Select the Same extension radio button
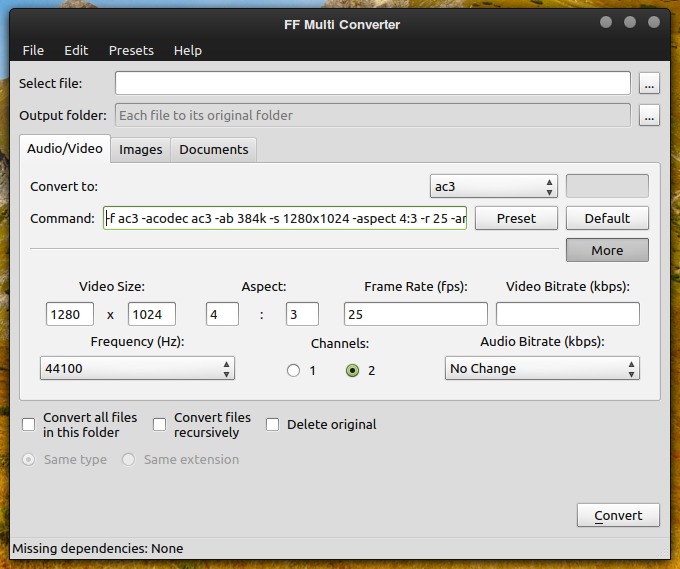The image size is (680, 569). (x=128, y=459)
